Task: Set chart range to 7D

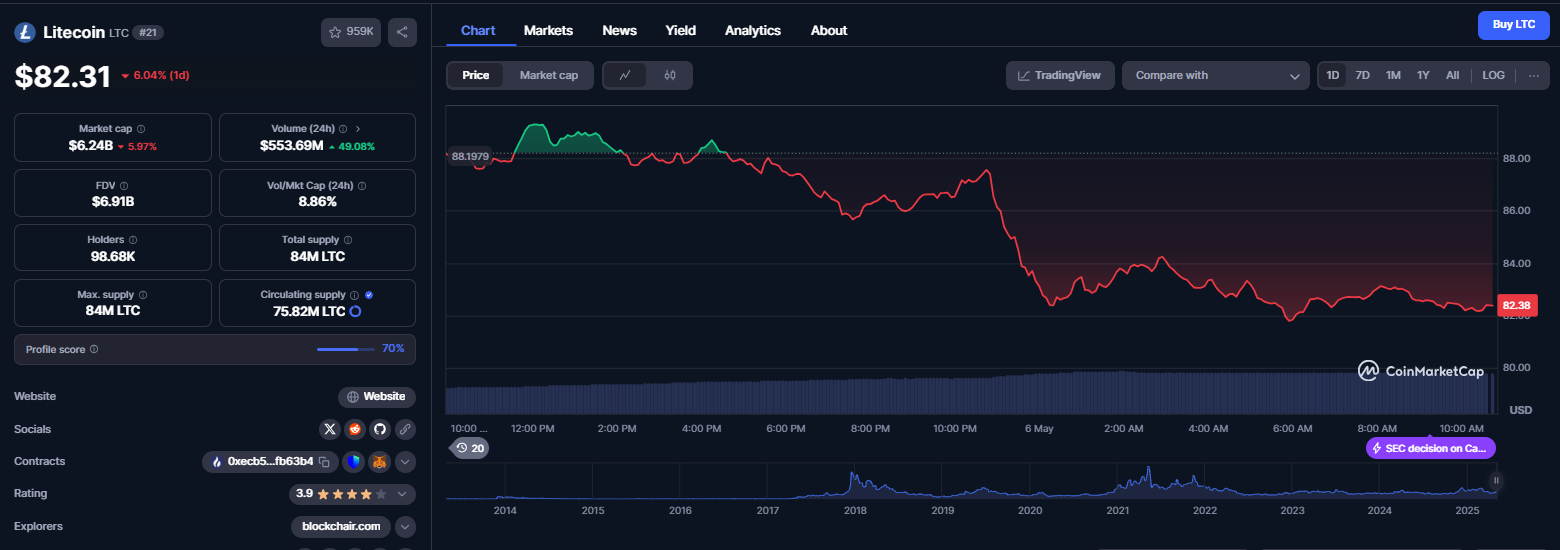Action: point(1362,75)
